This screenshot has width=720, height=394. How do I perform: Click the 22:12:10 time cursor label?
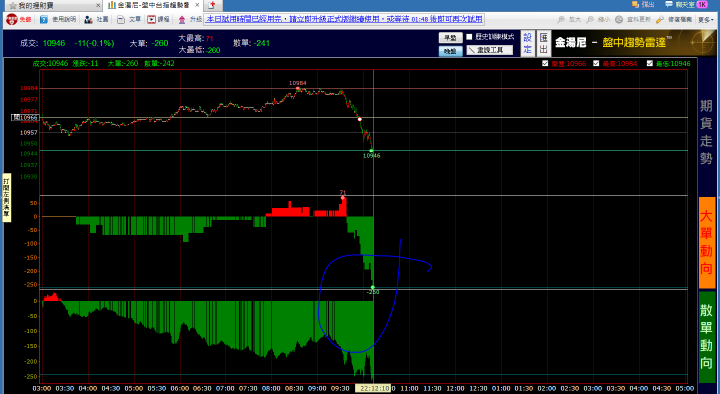tap(374, 388)
